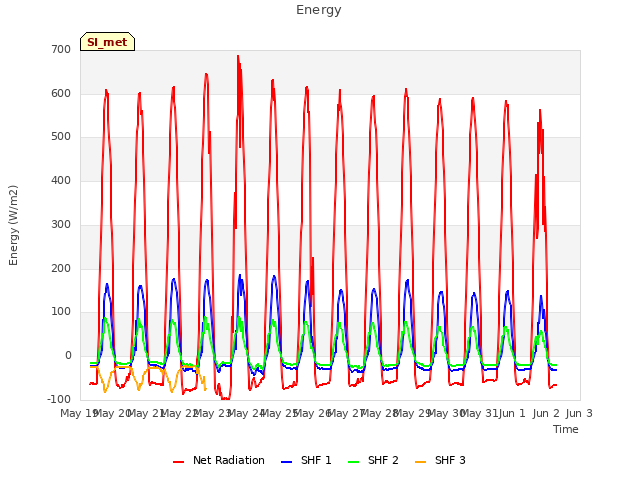Toggle SHF 2 series in legend

coord(373,460)
